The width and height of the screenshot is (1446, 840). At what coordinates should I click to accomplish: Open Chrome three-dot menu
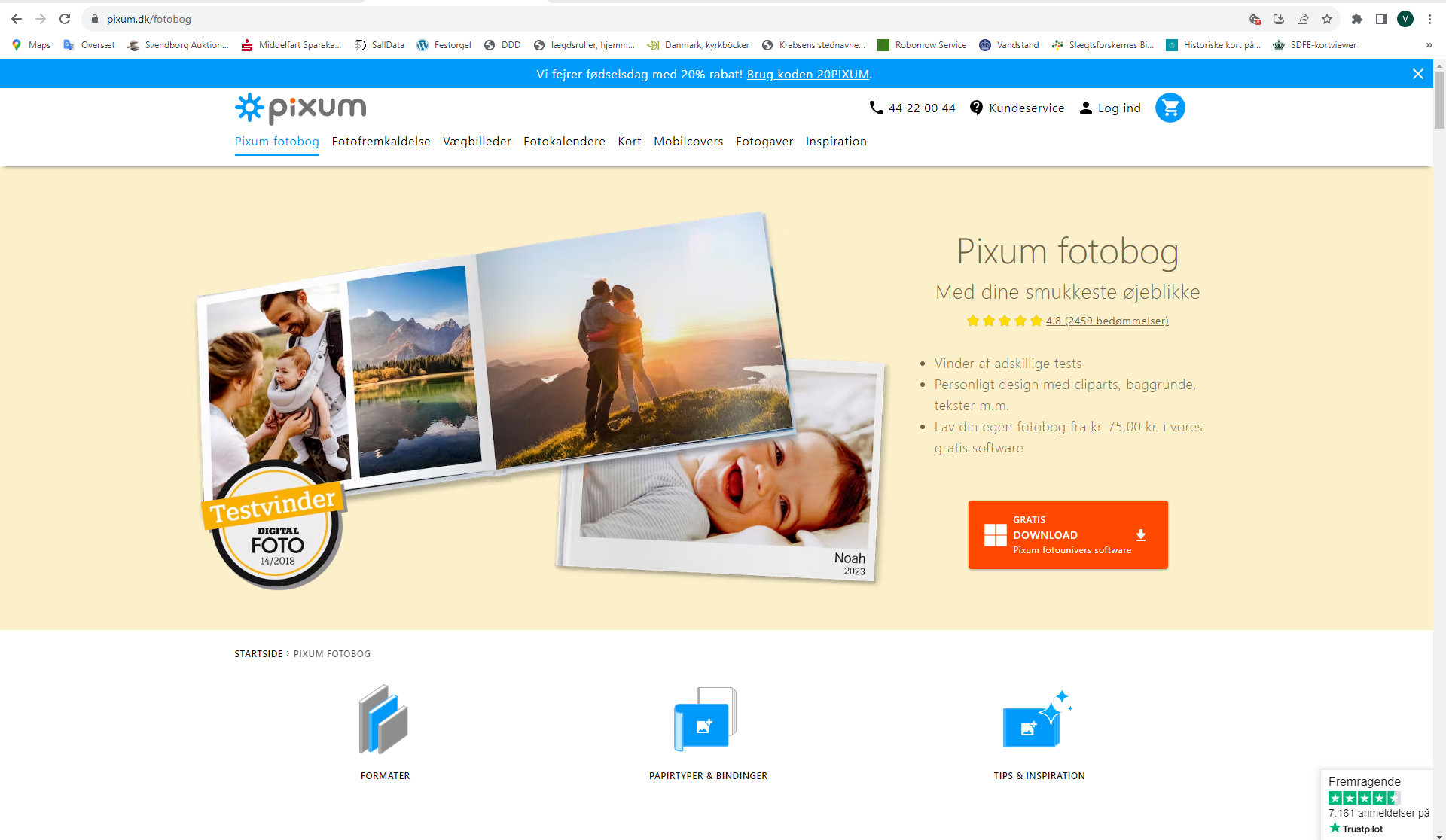click(1429, 19)
